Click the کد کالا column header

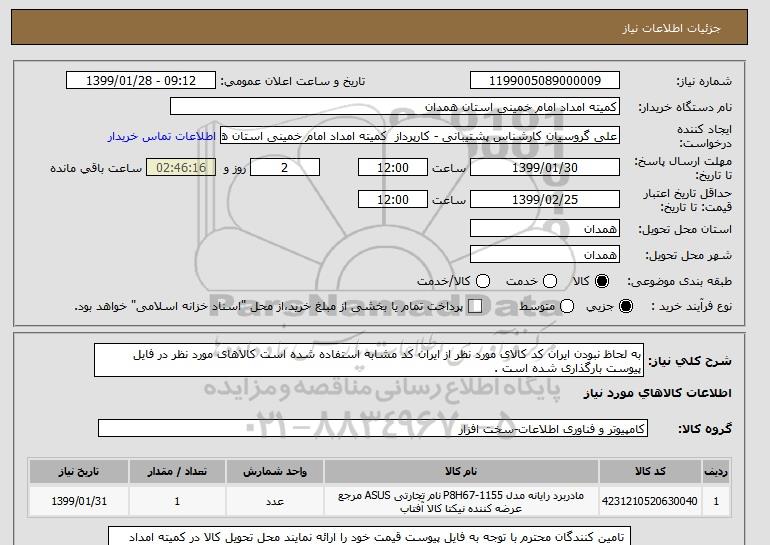[x=650, y=471]
